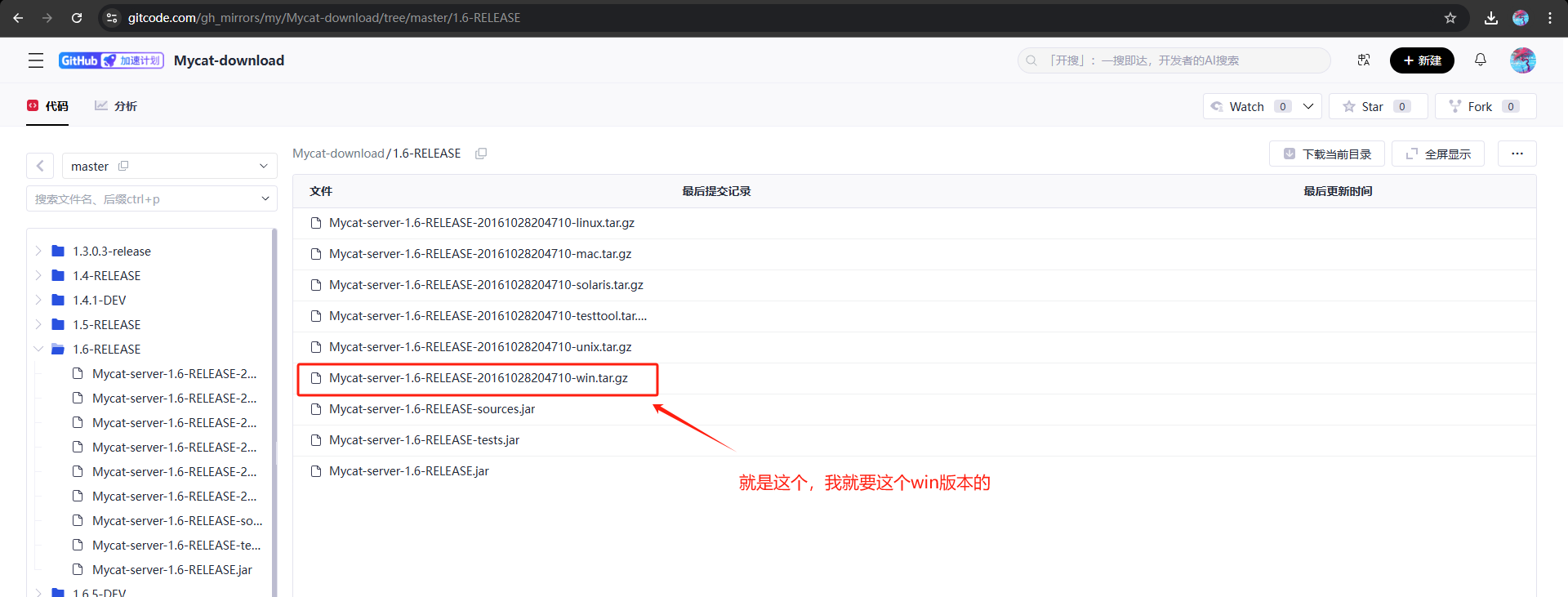Screen dimensions: 1568x597
Task: Open the Mycat-download repository title link
Action: (229, 60)
